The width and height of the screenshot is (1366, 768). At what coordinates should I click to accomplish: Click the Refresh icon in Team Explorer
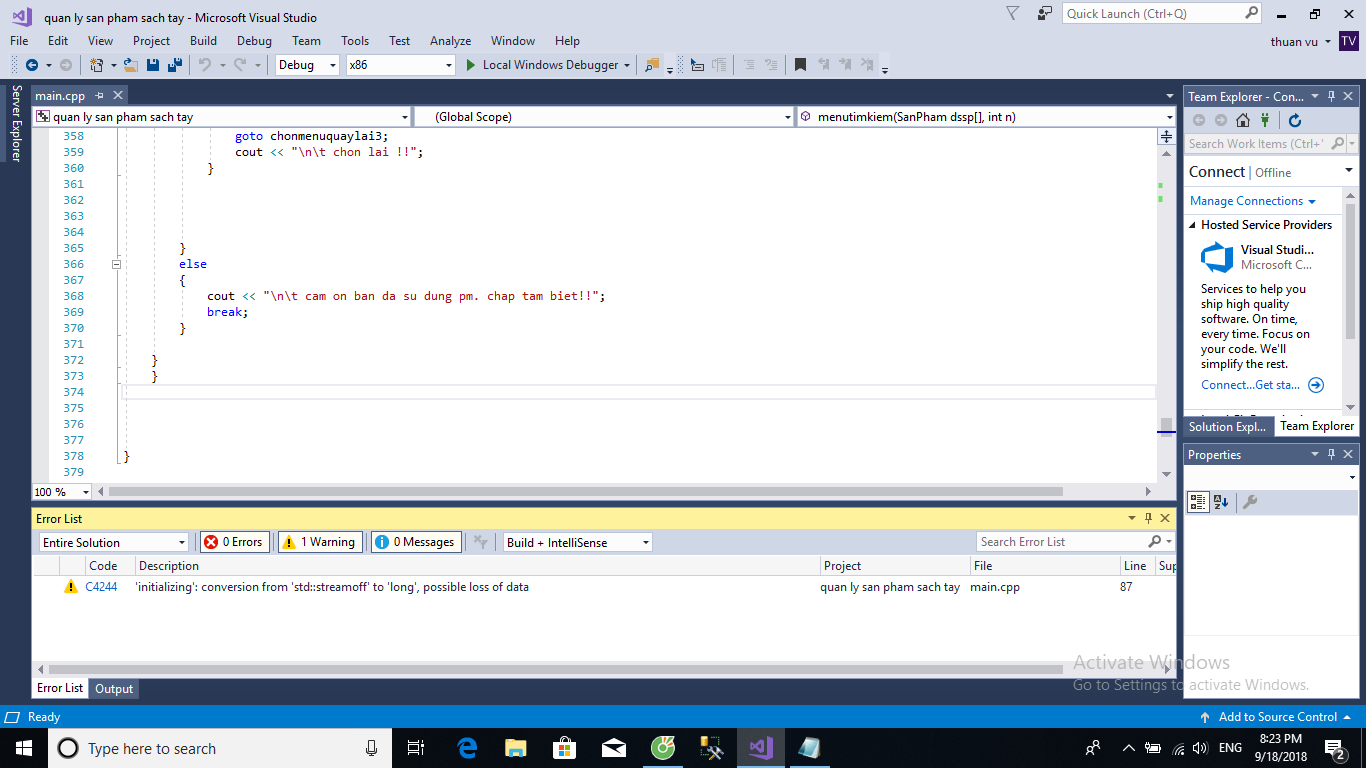[1295, 120]
